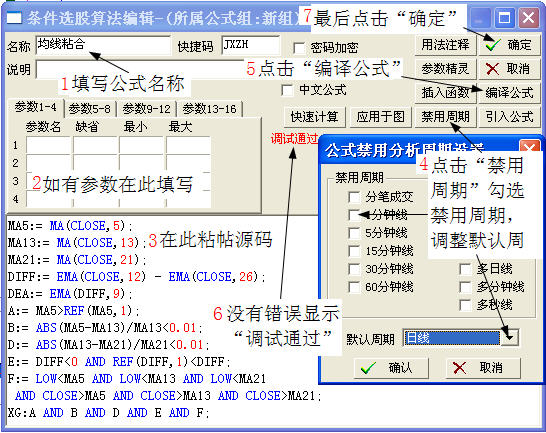Check the 5分钟线 option

click(354, 233)
